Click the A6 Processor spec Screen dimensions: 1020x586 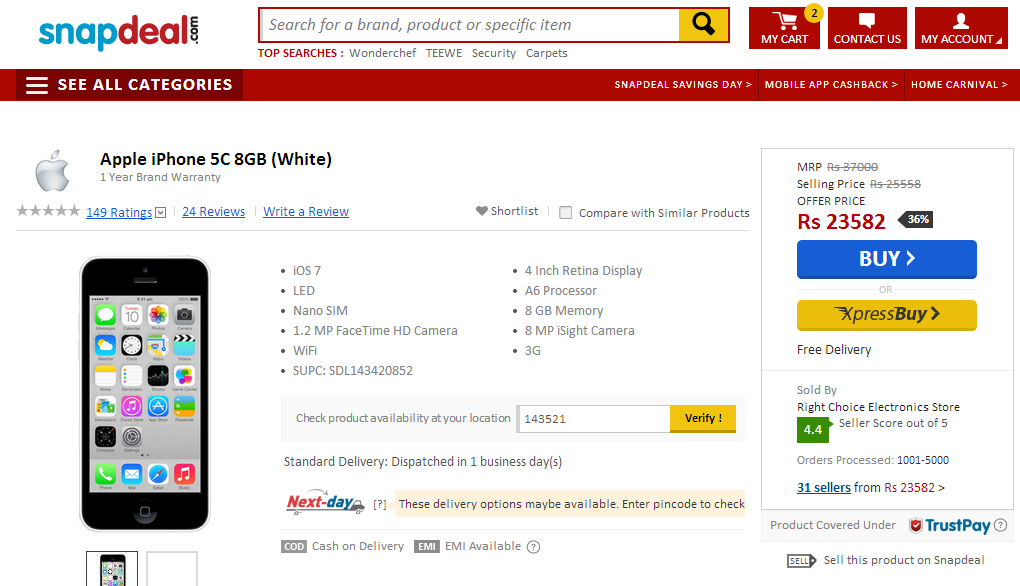pos(561,291)
